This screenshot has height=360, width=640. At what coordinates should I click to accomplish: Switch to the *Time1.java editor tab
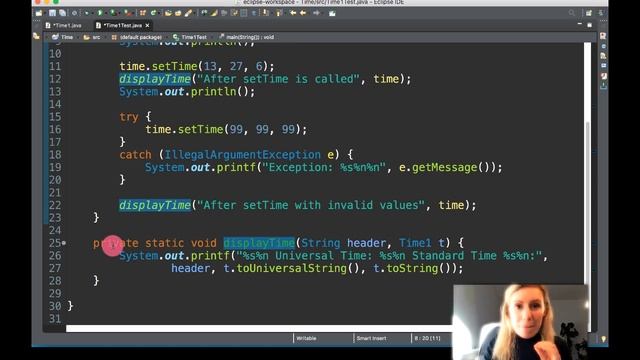pyautogui.click(x=63, y=25)
